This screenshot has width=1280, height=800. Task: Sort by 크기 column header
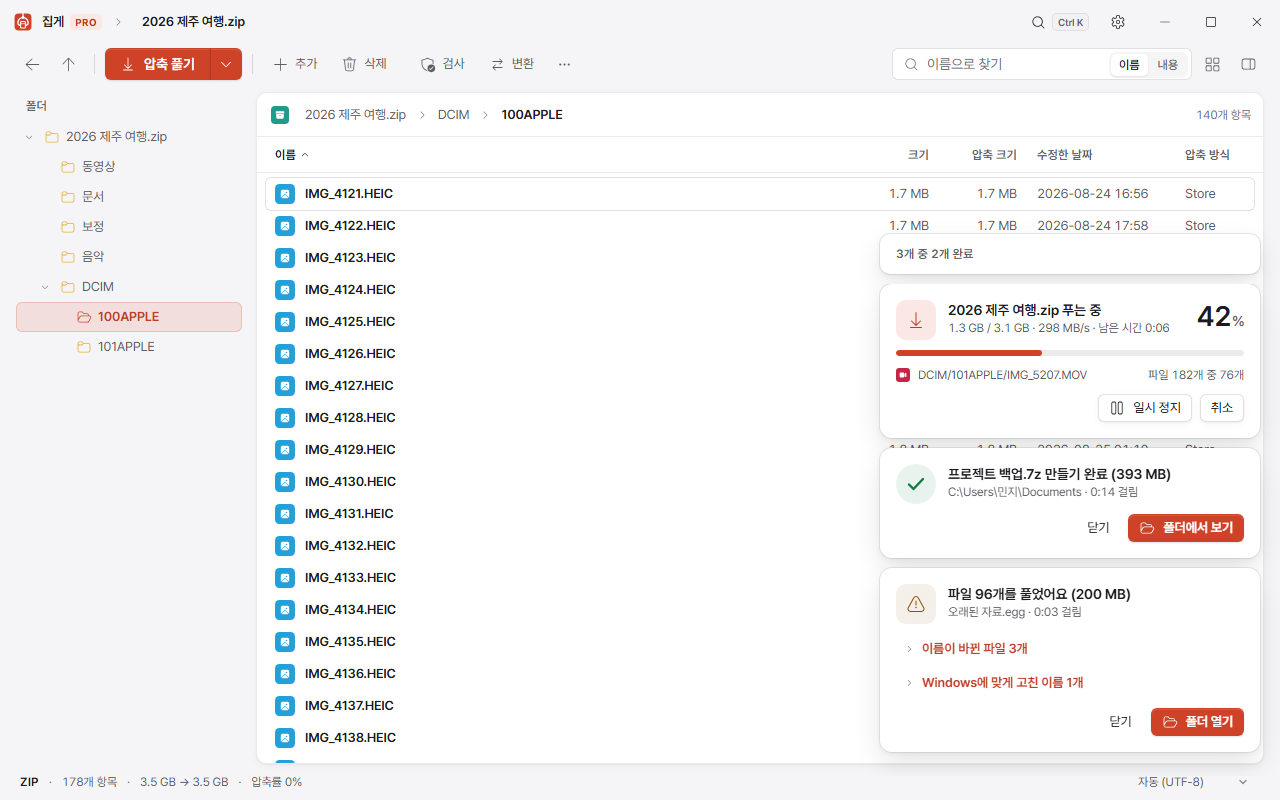click(918, 155)
